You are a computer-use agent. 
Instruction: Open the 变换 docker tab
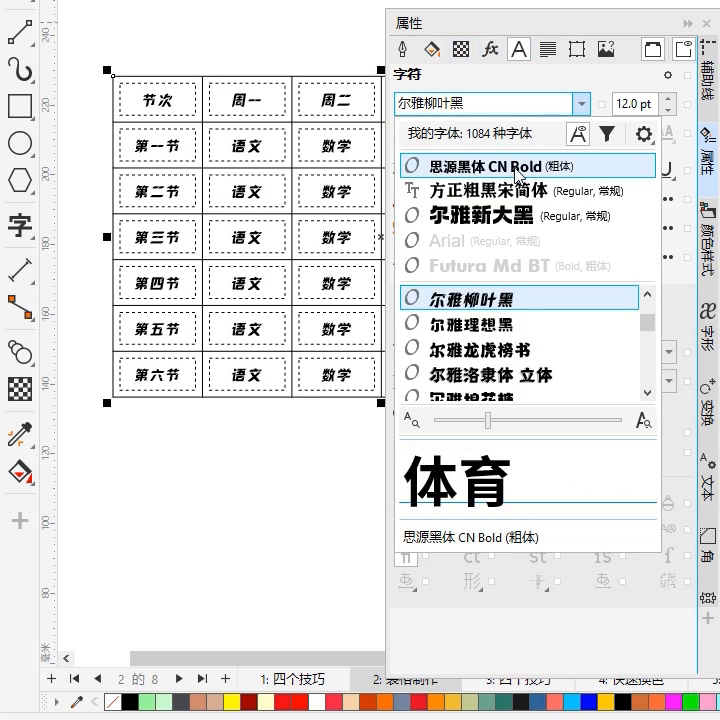[x=708, y=402]
